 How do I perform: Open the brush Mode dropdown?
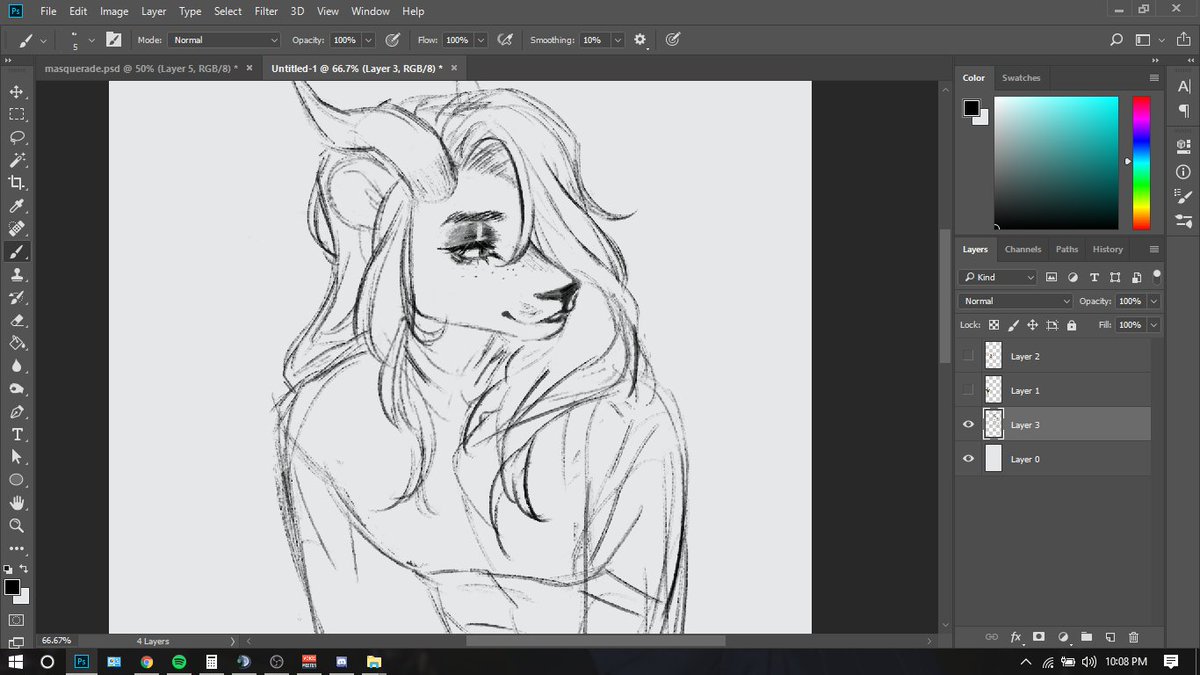point(225,40)
